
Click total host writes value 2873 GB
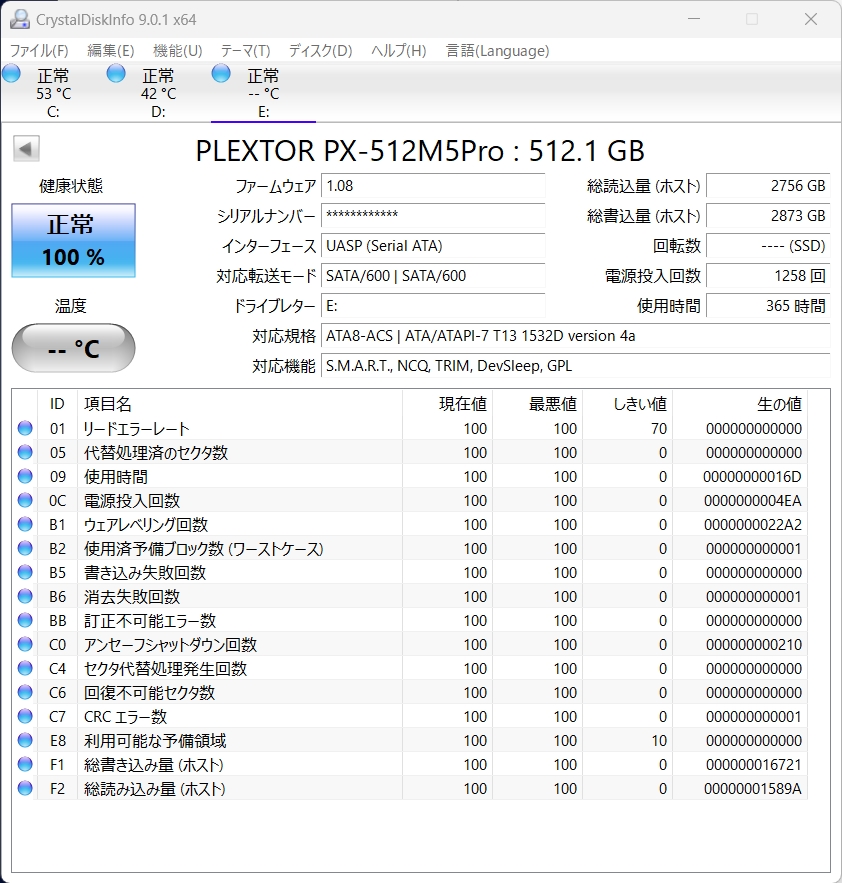point(768,216)
